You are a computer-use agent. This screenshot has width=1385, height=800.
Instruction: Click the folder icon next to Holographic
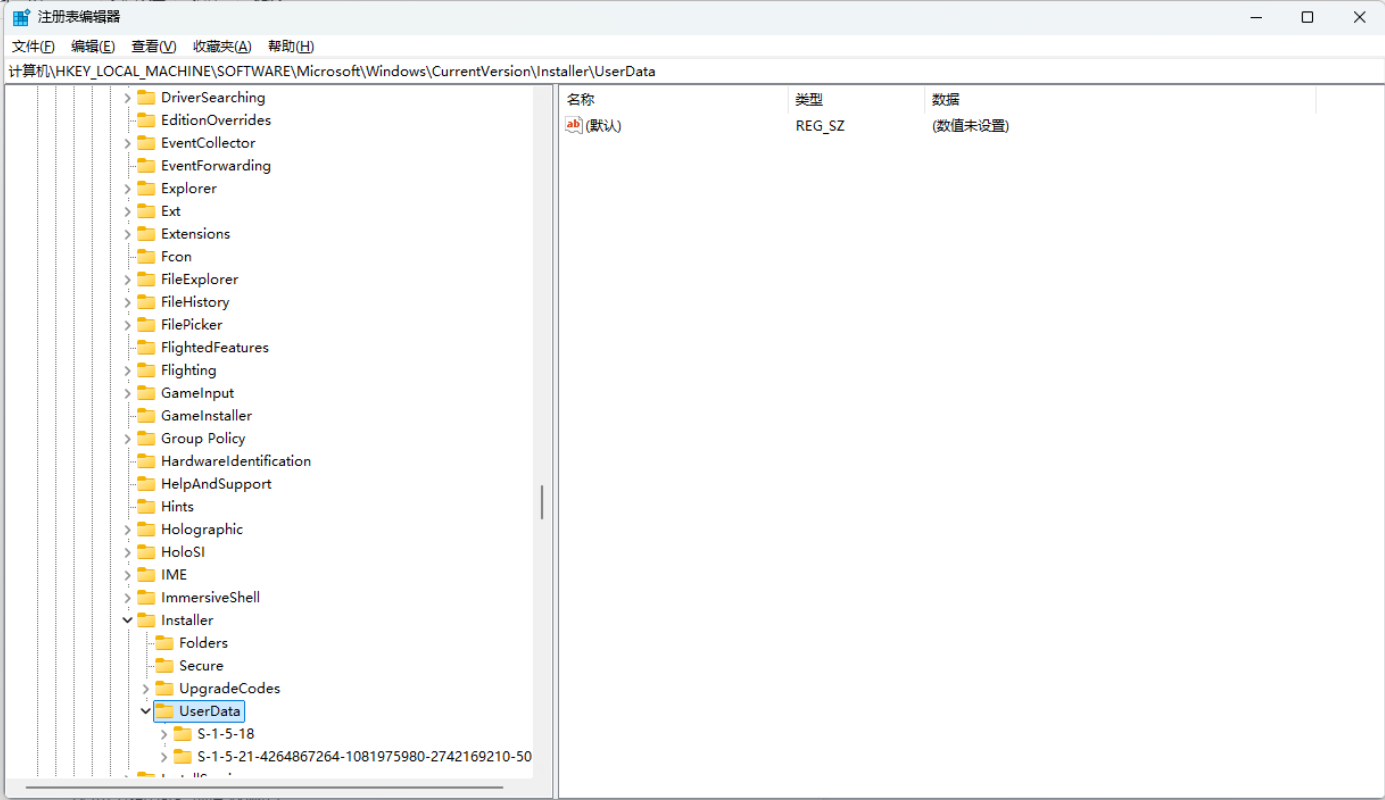pyautogui.click(x=147, y=529)
